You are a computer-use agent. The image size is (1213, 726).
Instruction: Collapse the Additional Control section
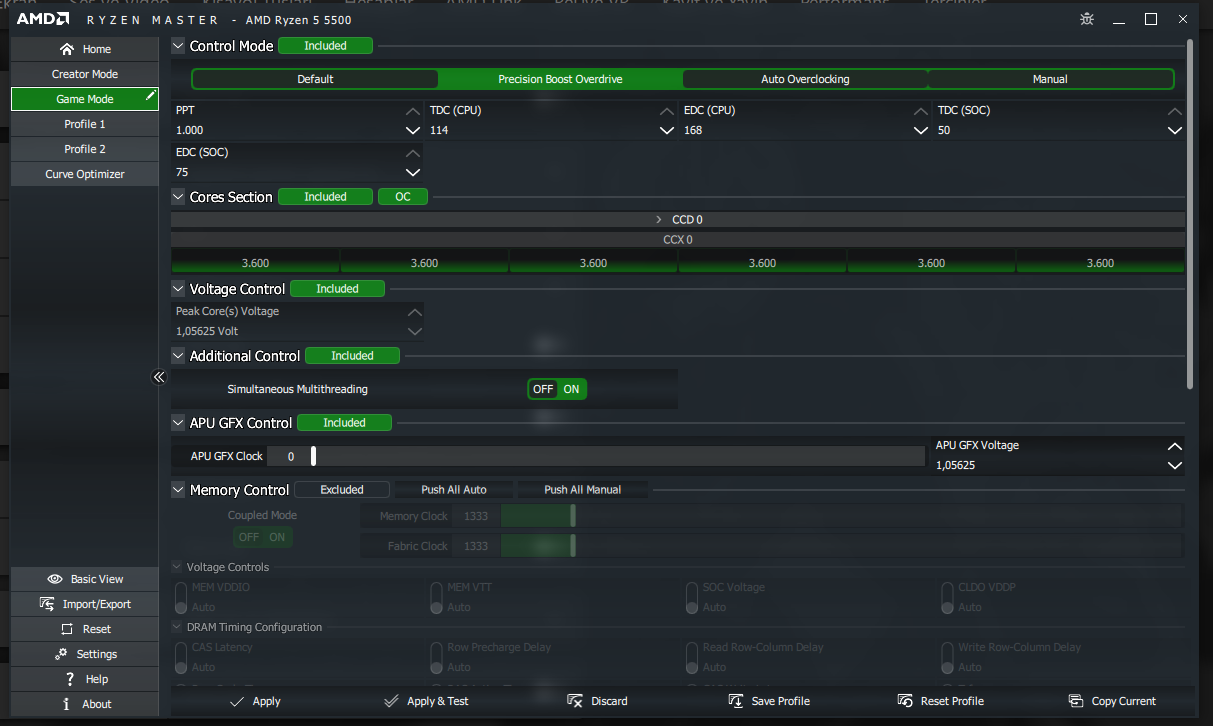(x=178, y=356)
